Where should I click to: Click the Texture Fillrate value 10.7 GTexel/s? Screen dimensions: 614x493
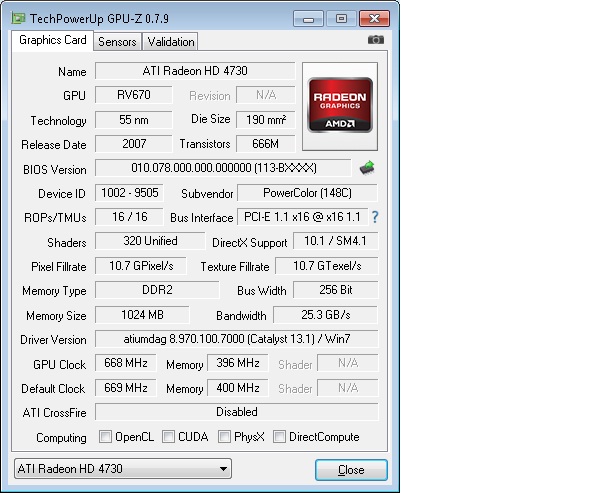(327, 266)
